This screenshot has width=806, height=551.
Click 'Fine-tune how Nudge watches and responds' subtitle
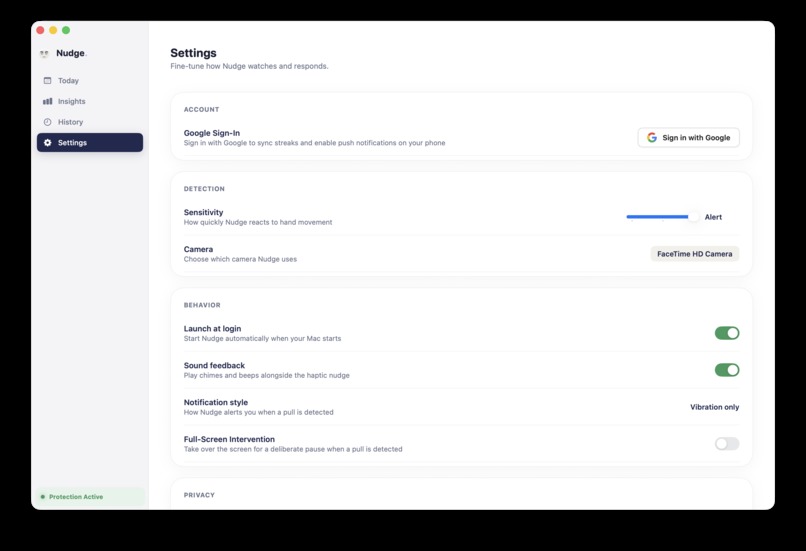(249, 66)
